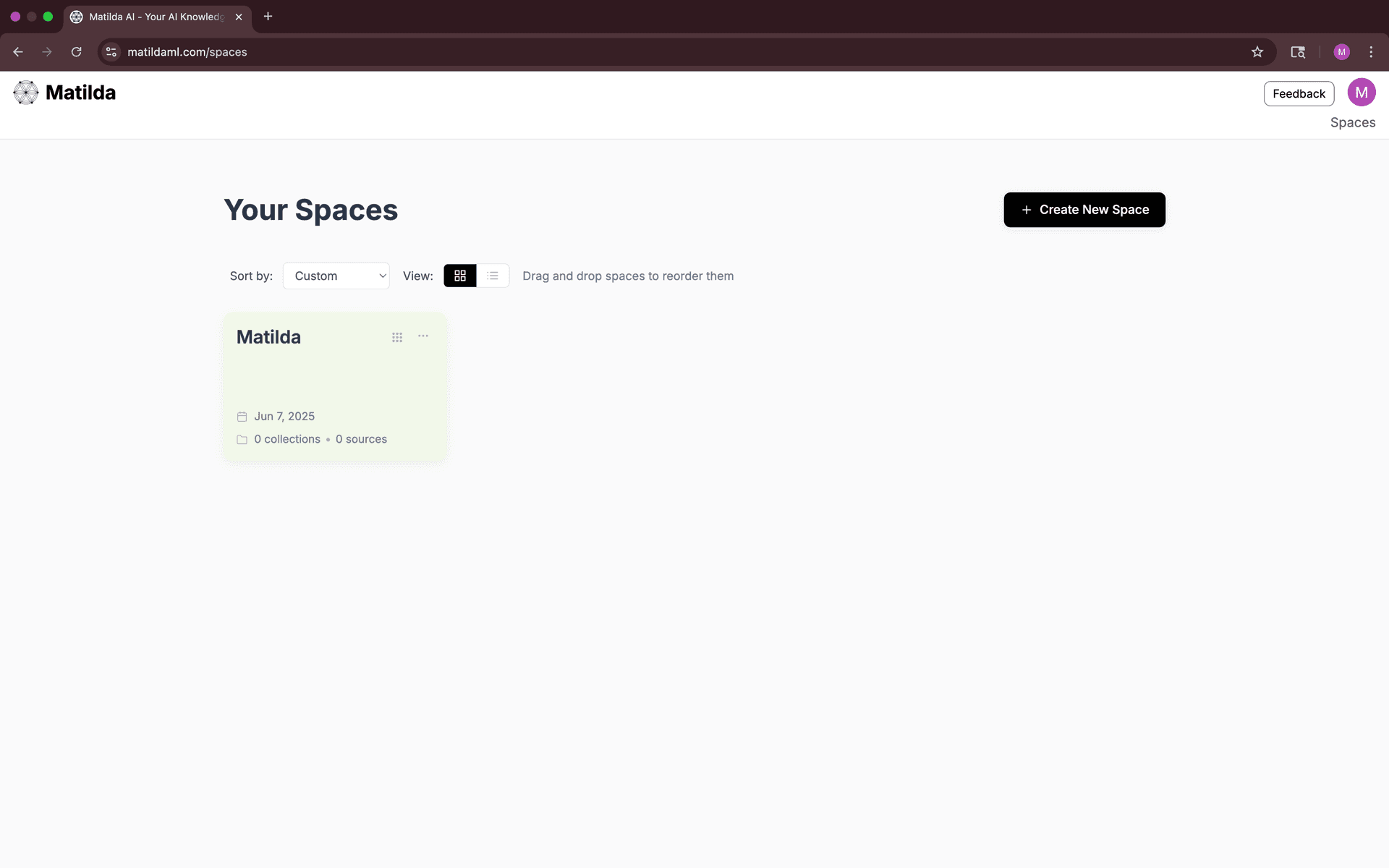1389x868 pixels.
Task: Keep grid view active by clicking its toggle
Action: [460, 276]
